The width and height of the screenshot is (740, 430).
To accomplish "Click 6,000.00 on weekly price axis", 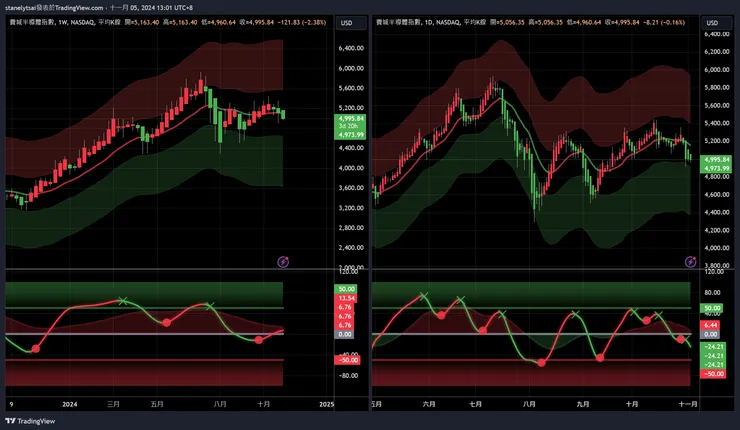I will 351,68.
